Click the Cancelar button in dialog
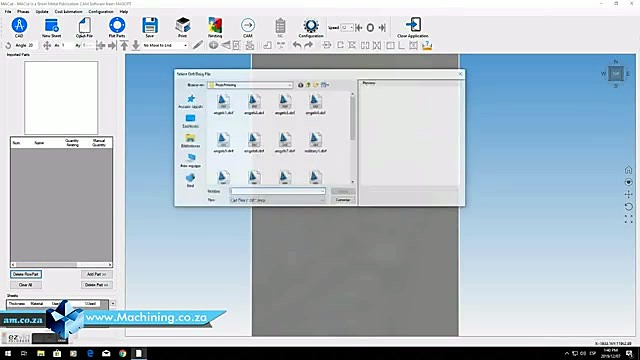The image size is (640, 360). click(x=343, y=200)
